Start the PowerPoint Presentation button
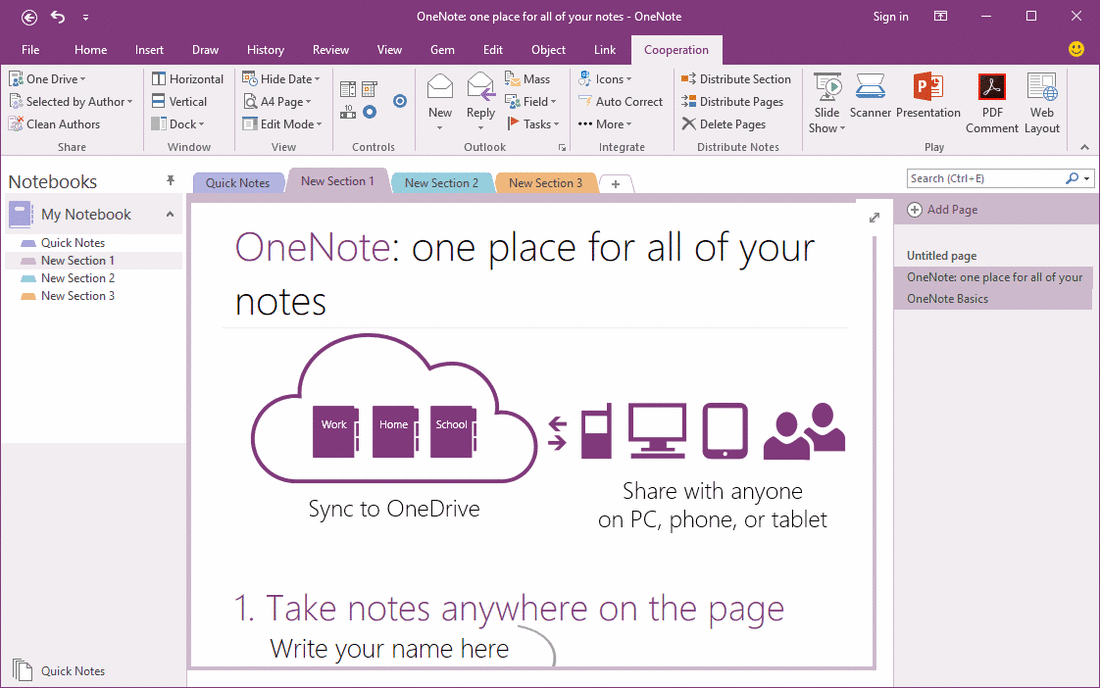The height and width of the screenshot is (688, 1100). (928, 96)
